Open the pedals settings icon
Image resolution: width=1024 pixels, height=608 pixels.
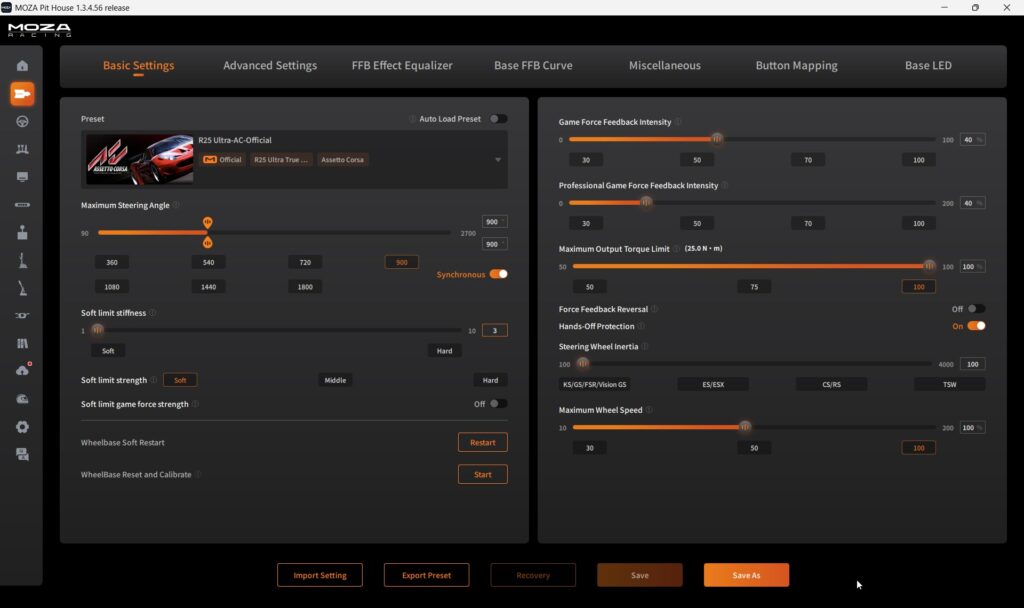[22, 149]
